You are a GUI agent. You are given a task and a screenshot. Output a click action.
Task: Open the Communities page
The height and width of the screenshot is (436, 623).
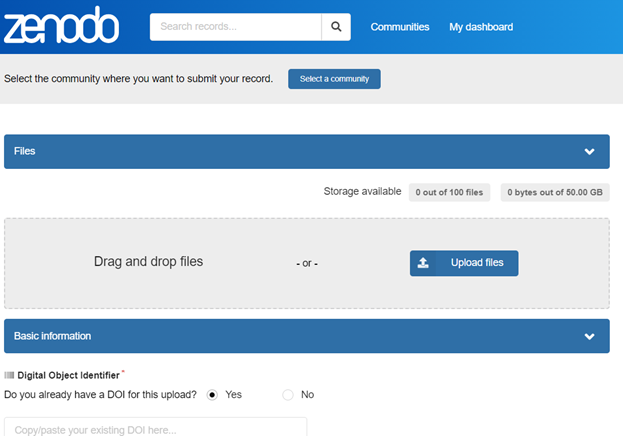point(399,27)
